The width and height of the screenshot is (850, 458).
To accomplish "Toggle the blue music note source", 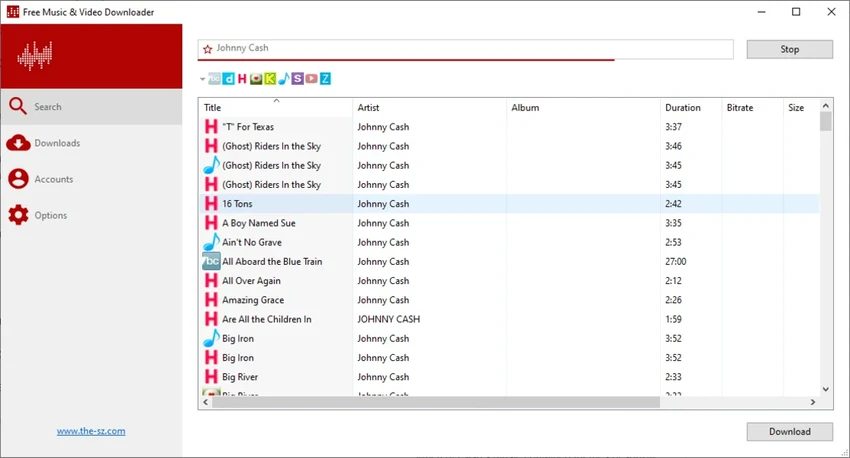I will [284, 79].
